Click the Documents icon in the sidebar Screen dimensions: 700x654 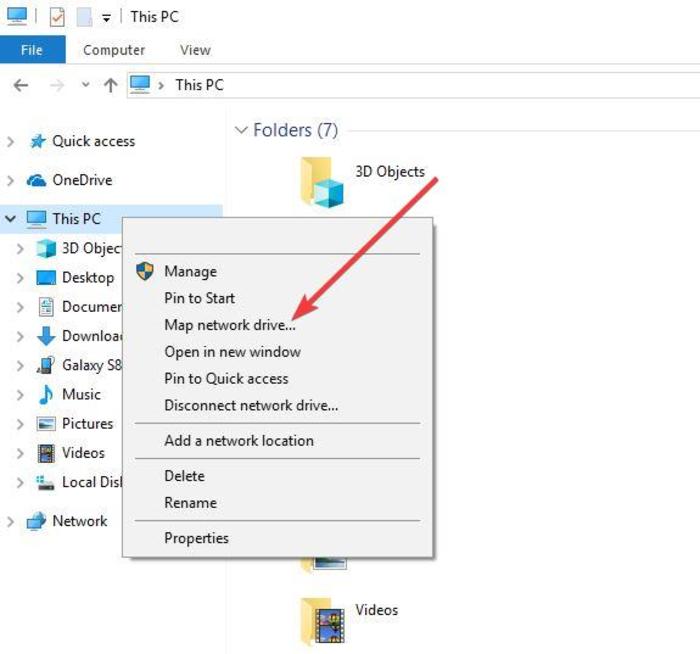tap(46, 307)
